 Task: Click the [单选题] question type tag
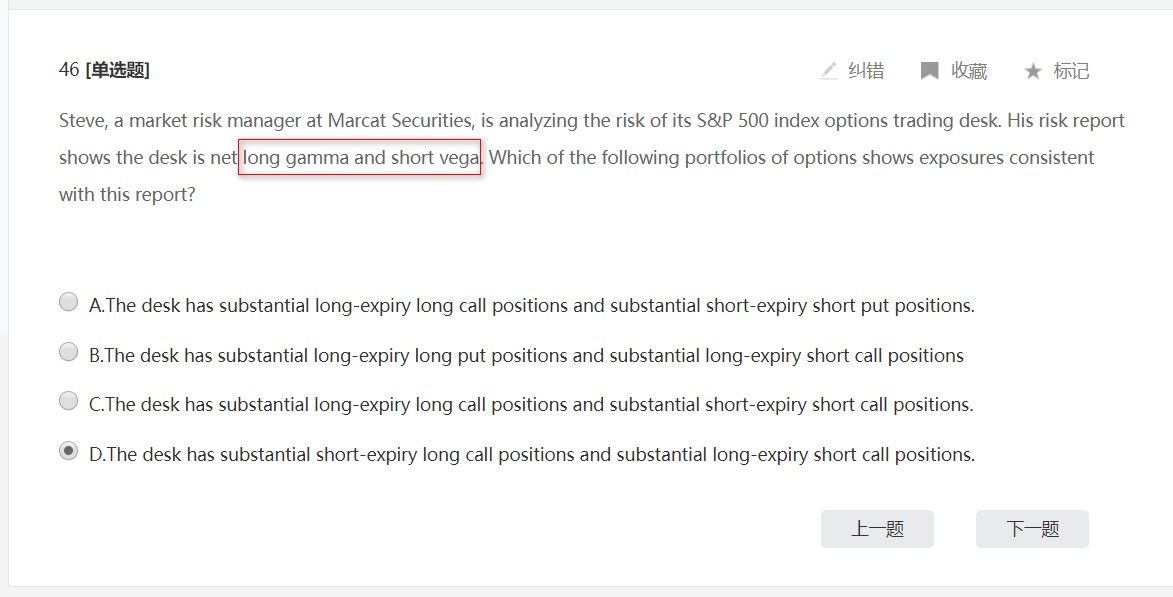117,70
